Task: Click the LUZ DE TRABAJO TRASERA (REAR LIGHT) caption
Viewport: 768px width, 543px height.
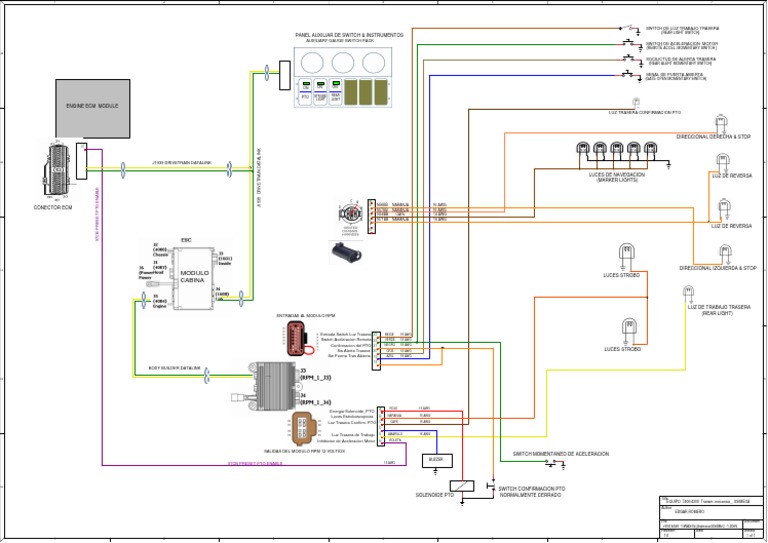Action: coord(719,310)
